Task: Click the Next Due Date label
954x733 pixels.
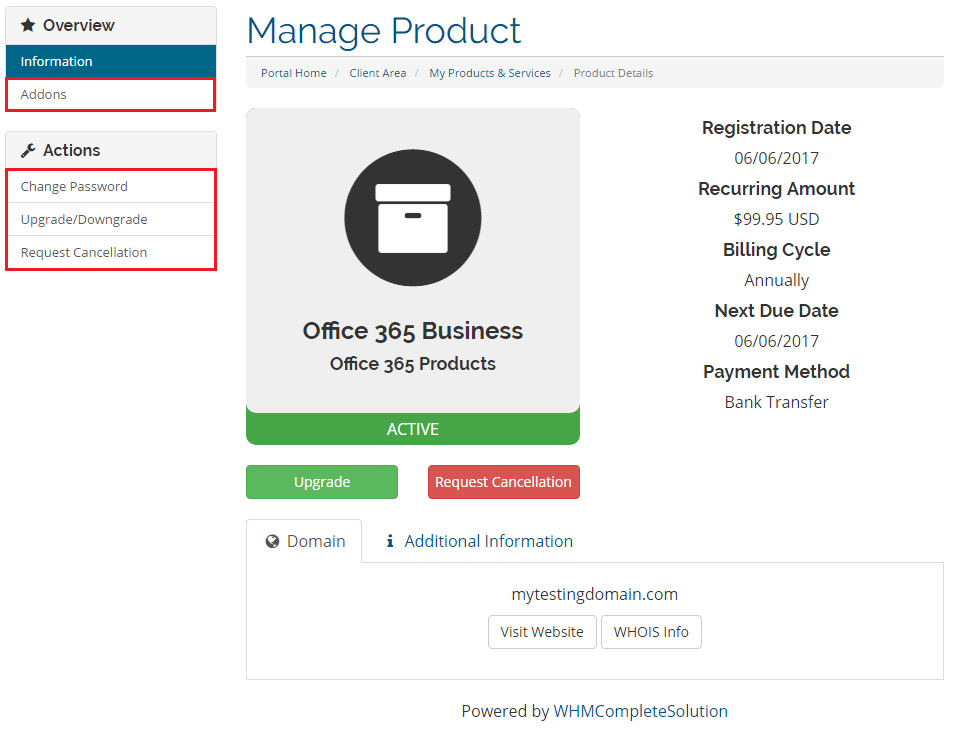Action: 776,311
